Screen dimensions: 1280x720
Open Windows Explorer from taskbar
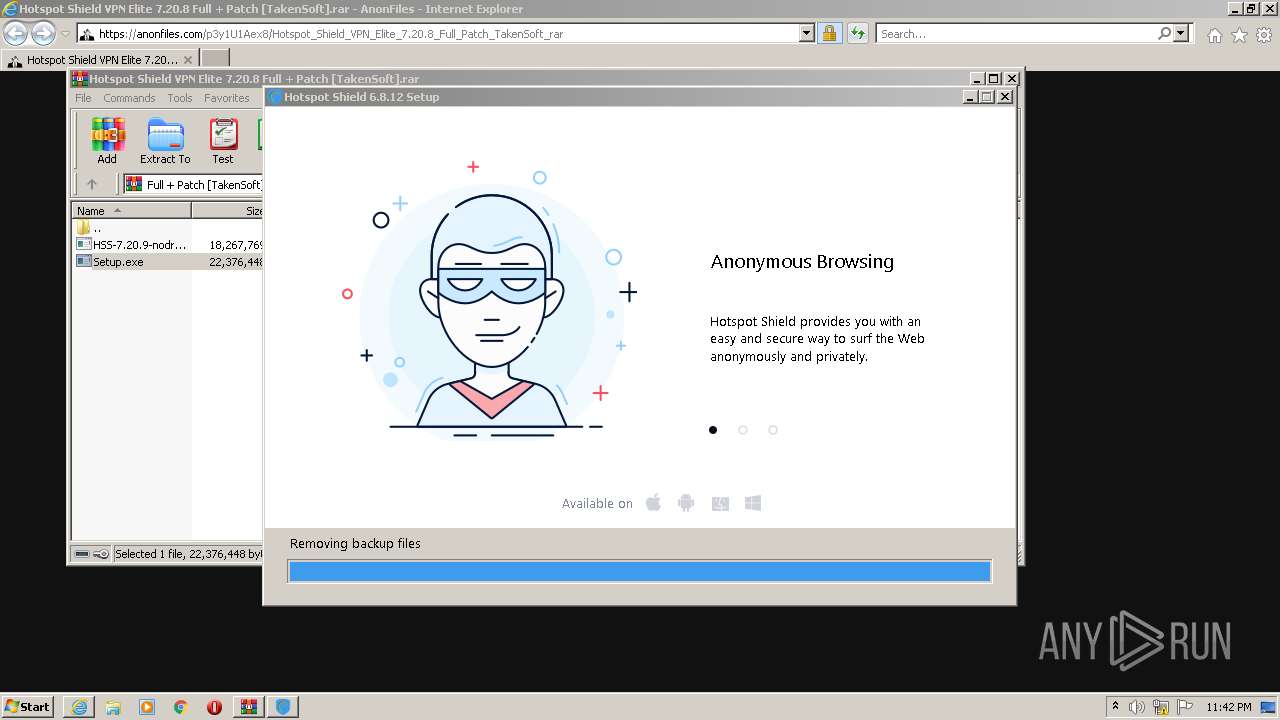113,706
